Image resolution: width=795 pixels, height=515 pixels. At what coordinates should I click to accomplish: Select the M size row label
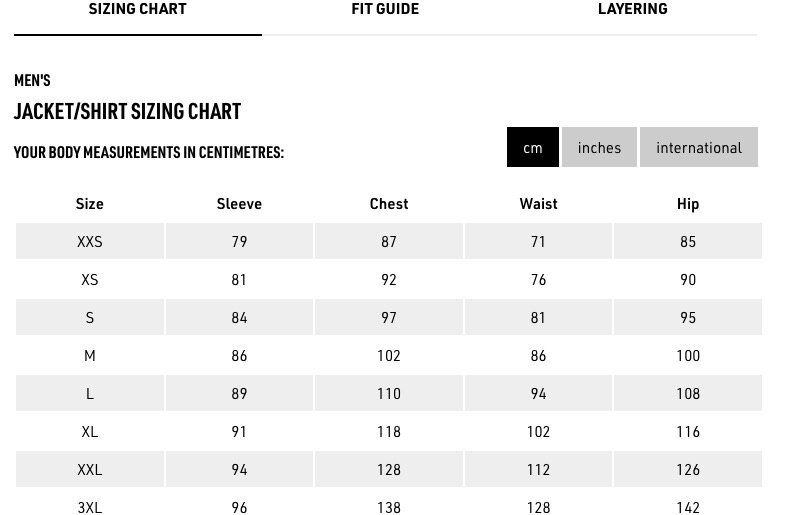tap(90, 355)
